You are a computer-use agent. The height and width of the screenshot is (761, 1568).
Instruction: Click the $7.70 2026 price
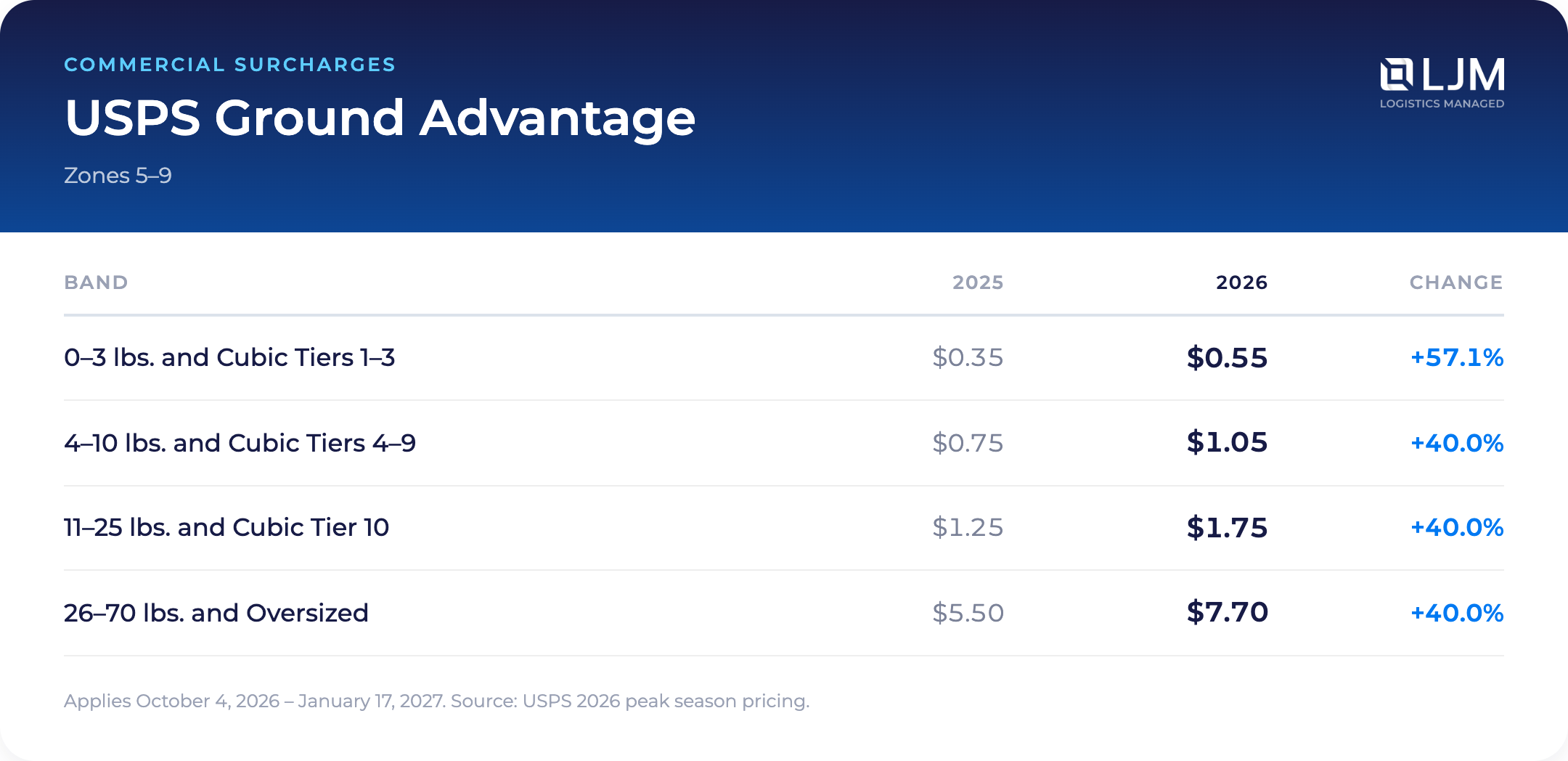click(1227, 612)
